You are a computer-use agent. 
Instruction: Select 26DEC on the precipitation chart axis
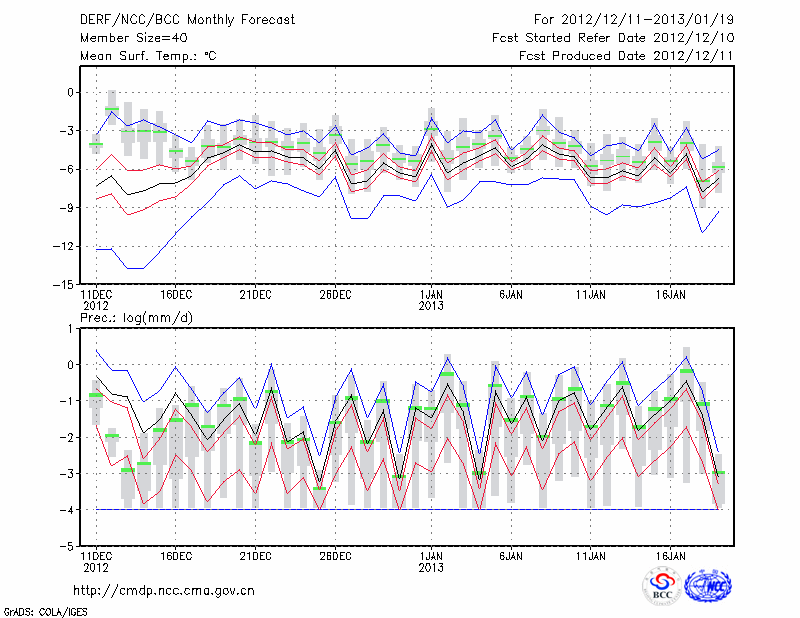335,554
